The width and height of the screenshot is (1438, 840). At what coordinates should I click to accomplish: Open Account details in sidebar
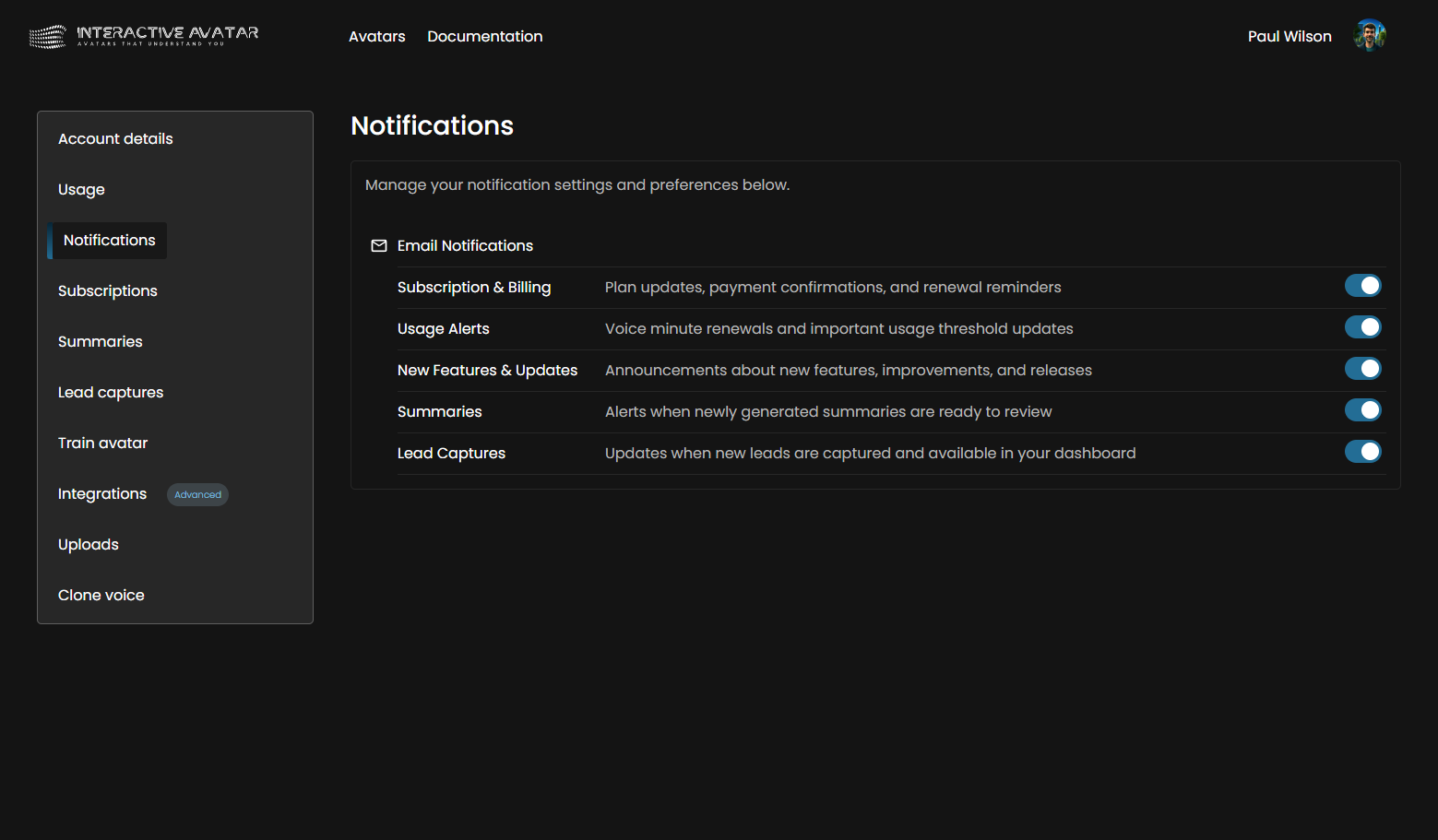point(115,138)
